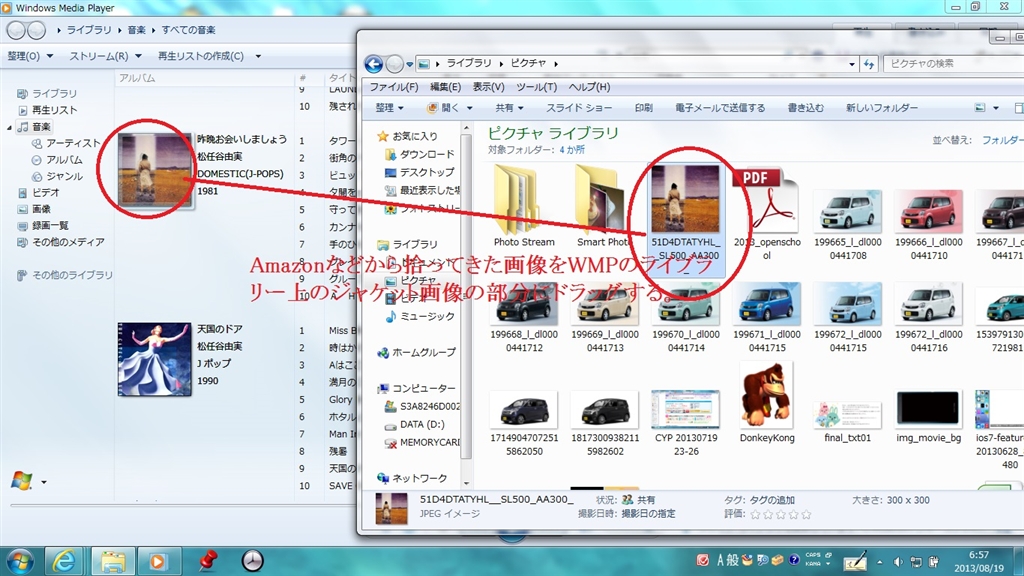Open 再生リストの作成(C) dropdown
Viewport: 1024px width, 576px height.
209,56
